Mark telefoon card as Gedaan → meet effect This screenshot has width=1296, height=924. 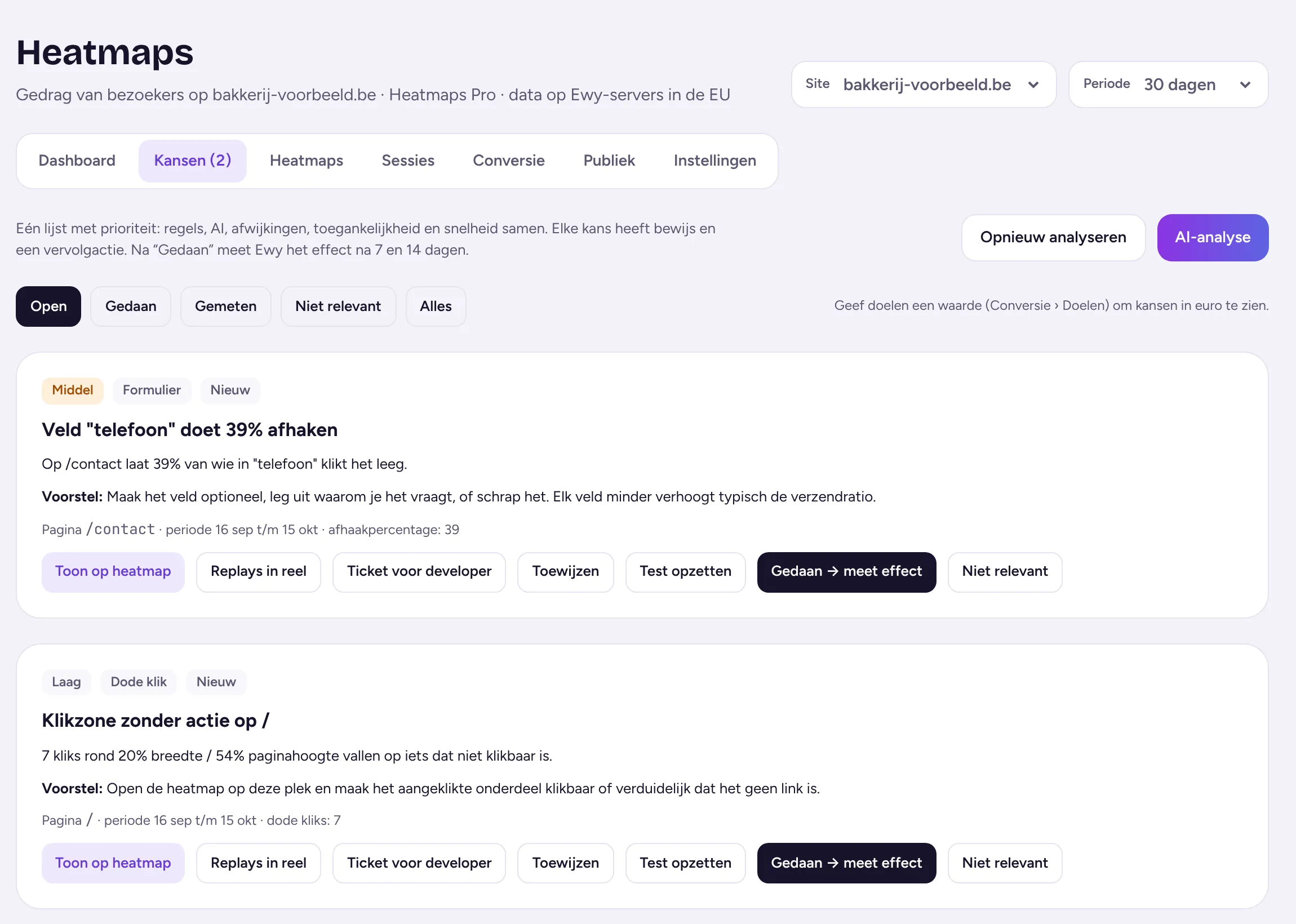tap(846, 572)
